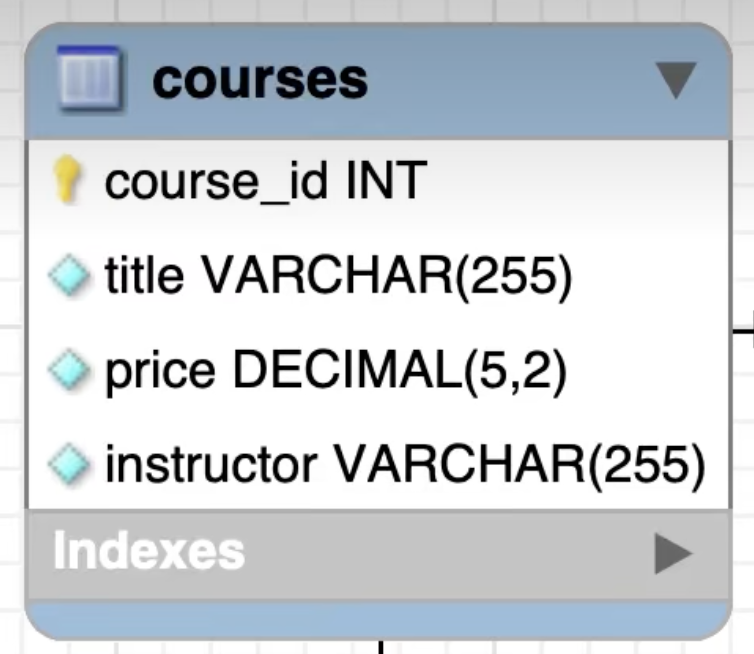This screenshot has height=654, width=754.
Task: Expand the Indexes section arrow
Action: (x=672, y=552)
